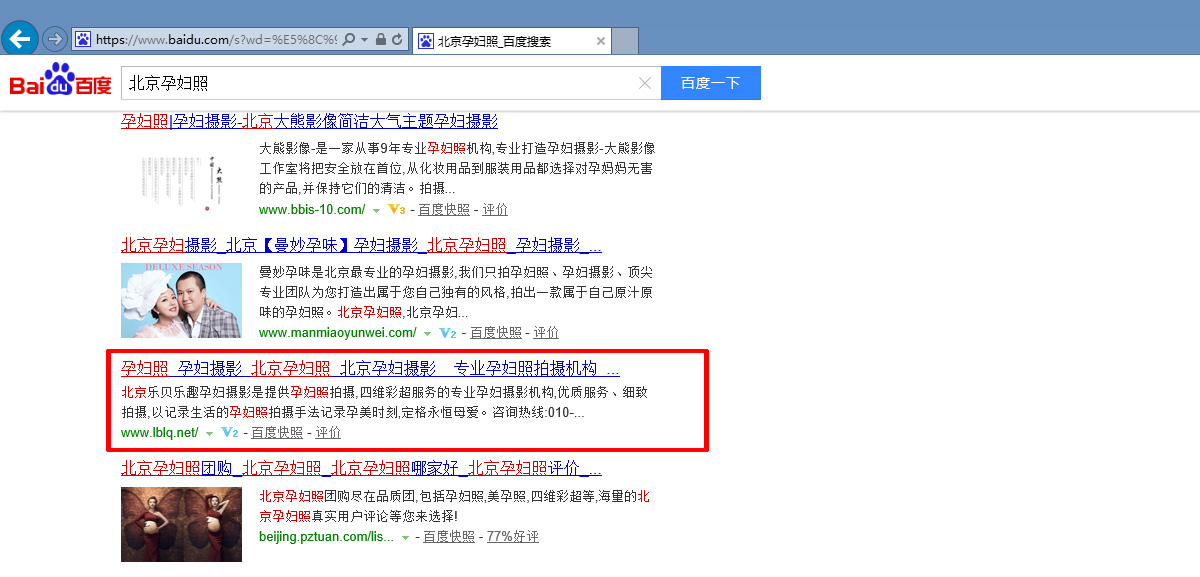Expand the dropdown arrow next to beijing.pztuan.com
This screenshot has height=577, width=1200.
click(x=405, y=538)
